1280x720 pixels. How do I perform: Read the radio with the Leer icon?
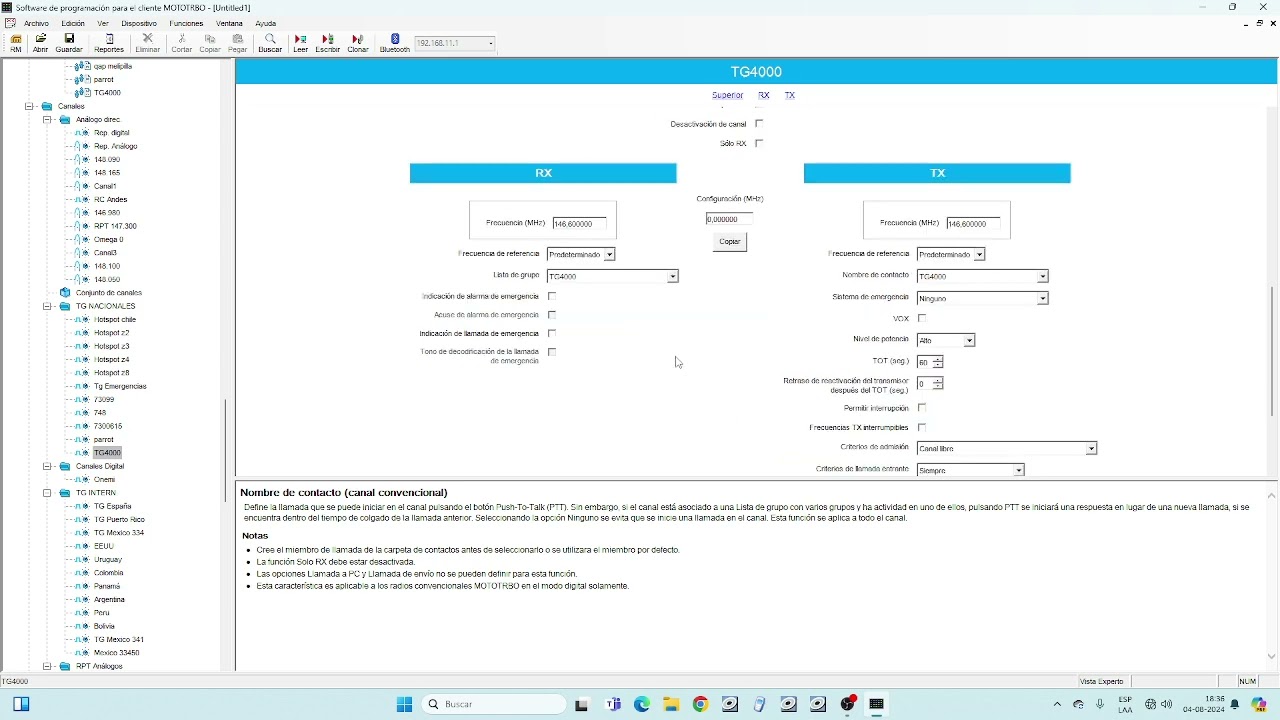point(300,43)
